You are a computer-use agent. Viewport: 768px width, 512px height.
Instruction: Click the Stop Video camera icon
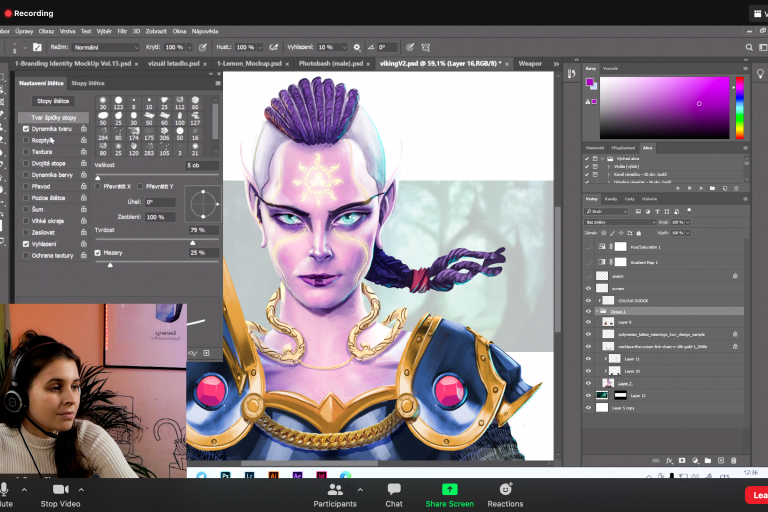tap(60, 489)
